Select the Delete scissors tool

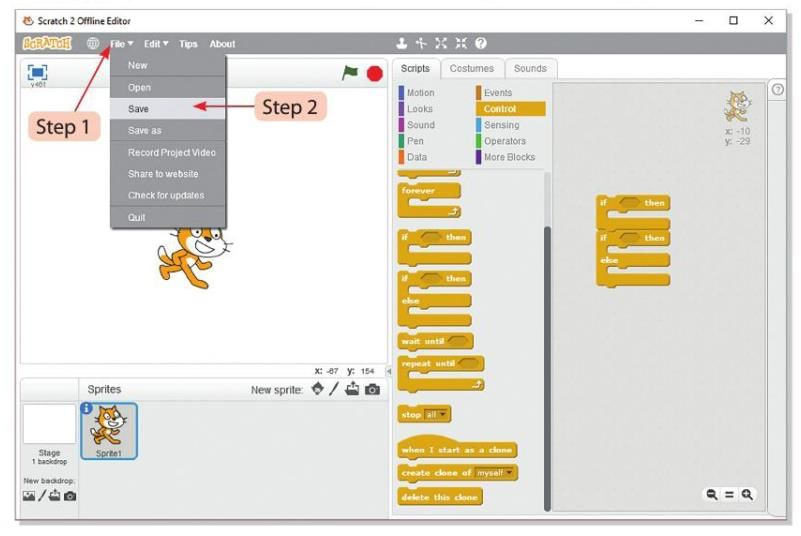421,43
